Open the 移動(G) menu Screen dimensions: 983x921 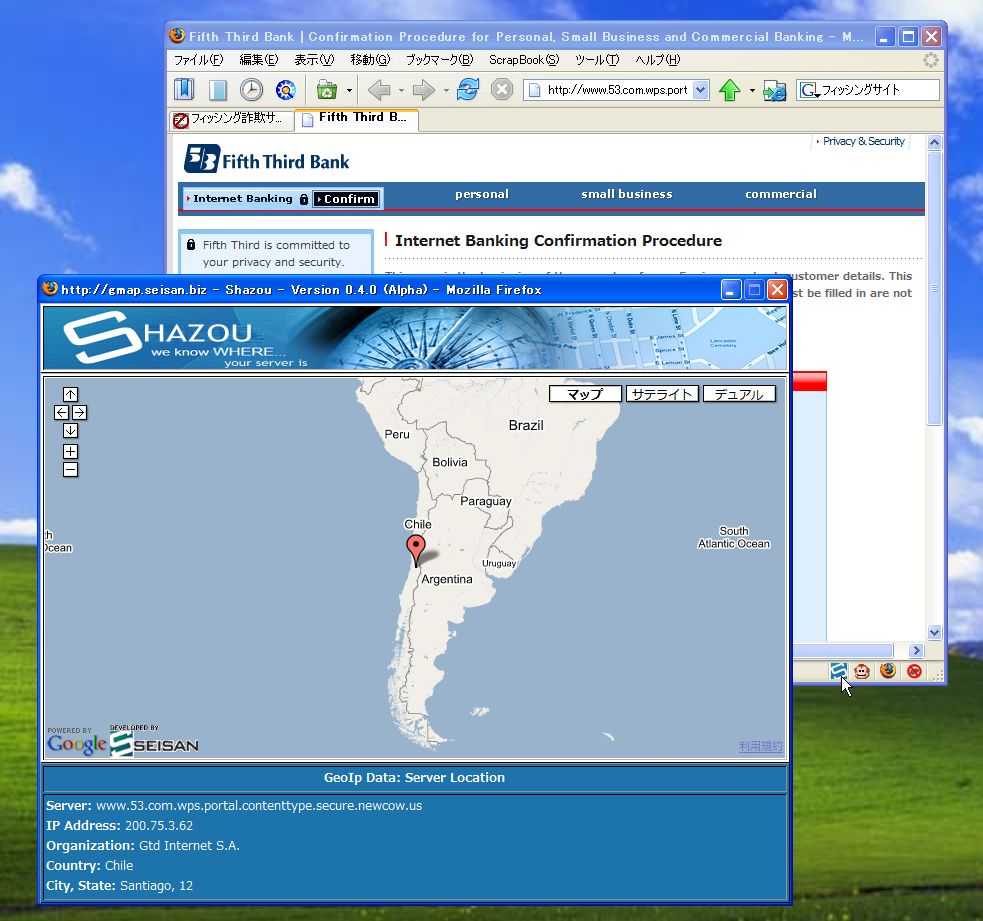click(x=370, y=60)
